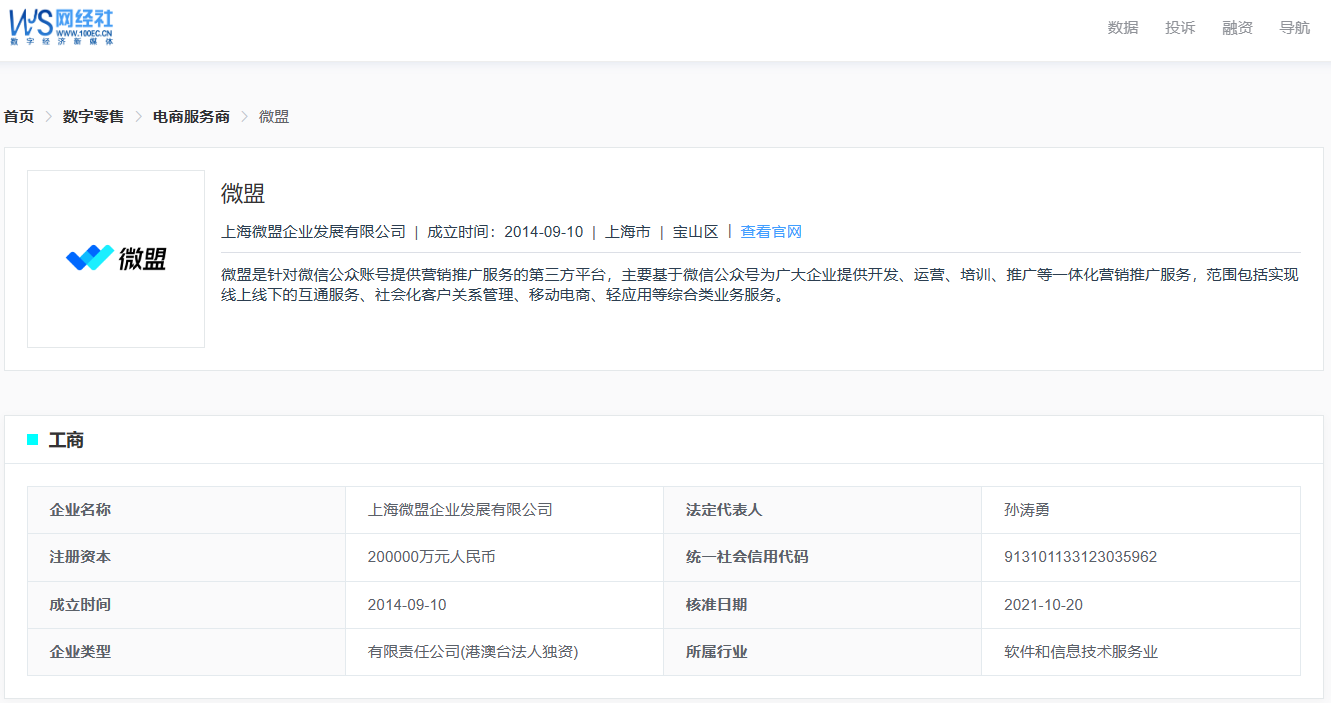Select 有限责任公司(港澳台法人独资) cell
This screenshot has height=703, width=1331.
[504, 652]
